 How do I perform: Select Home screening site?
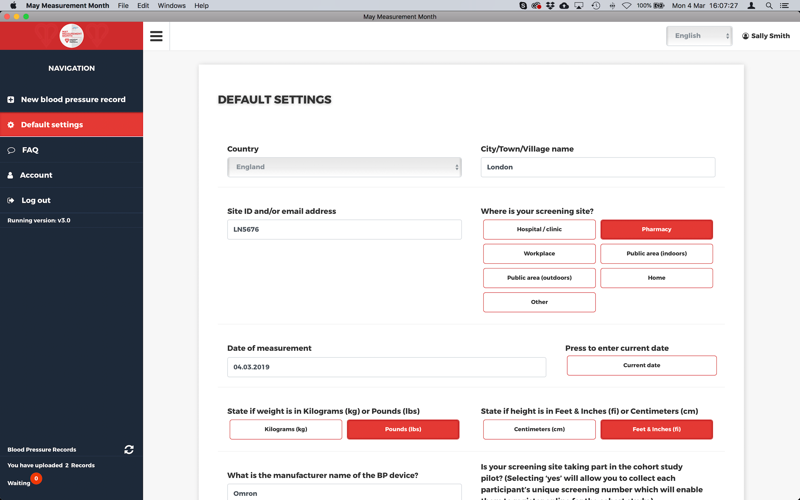click(657, 278)
